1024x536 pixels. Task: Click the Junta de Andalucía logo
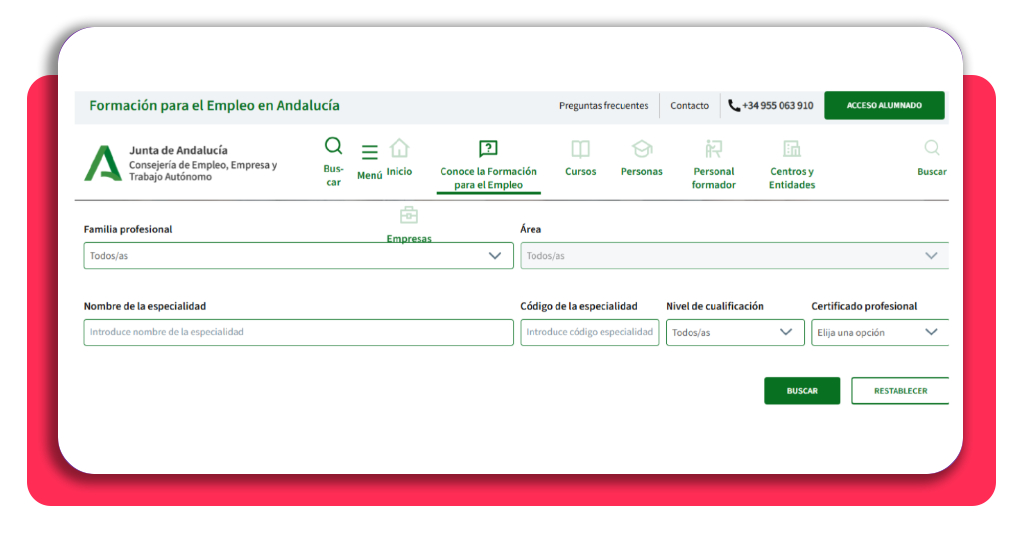coord(103,163)
